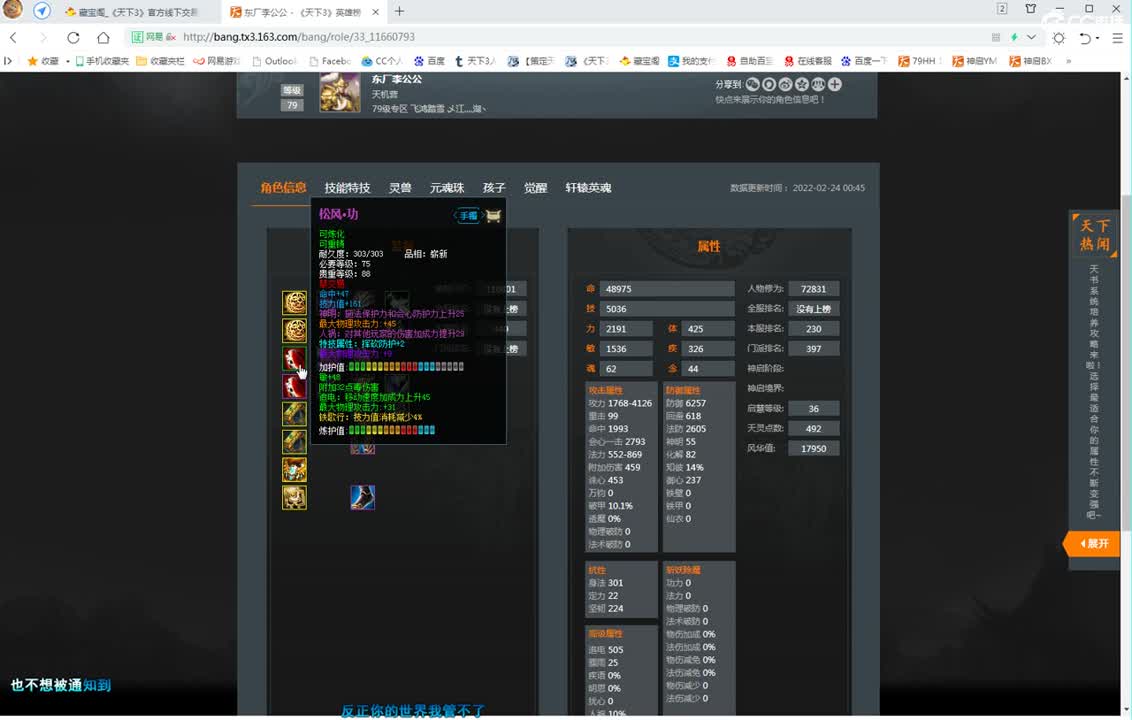Click the browser back arrow
The width and height of the screenshot is (1132, 720).
coord(13,37)
